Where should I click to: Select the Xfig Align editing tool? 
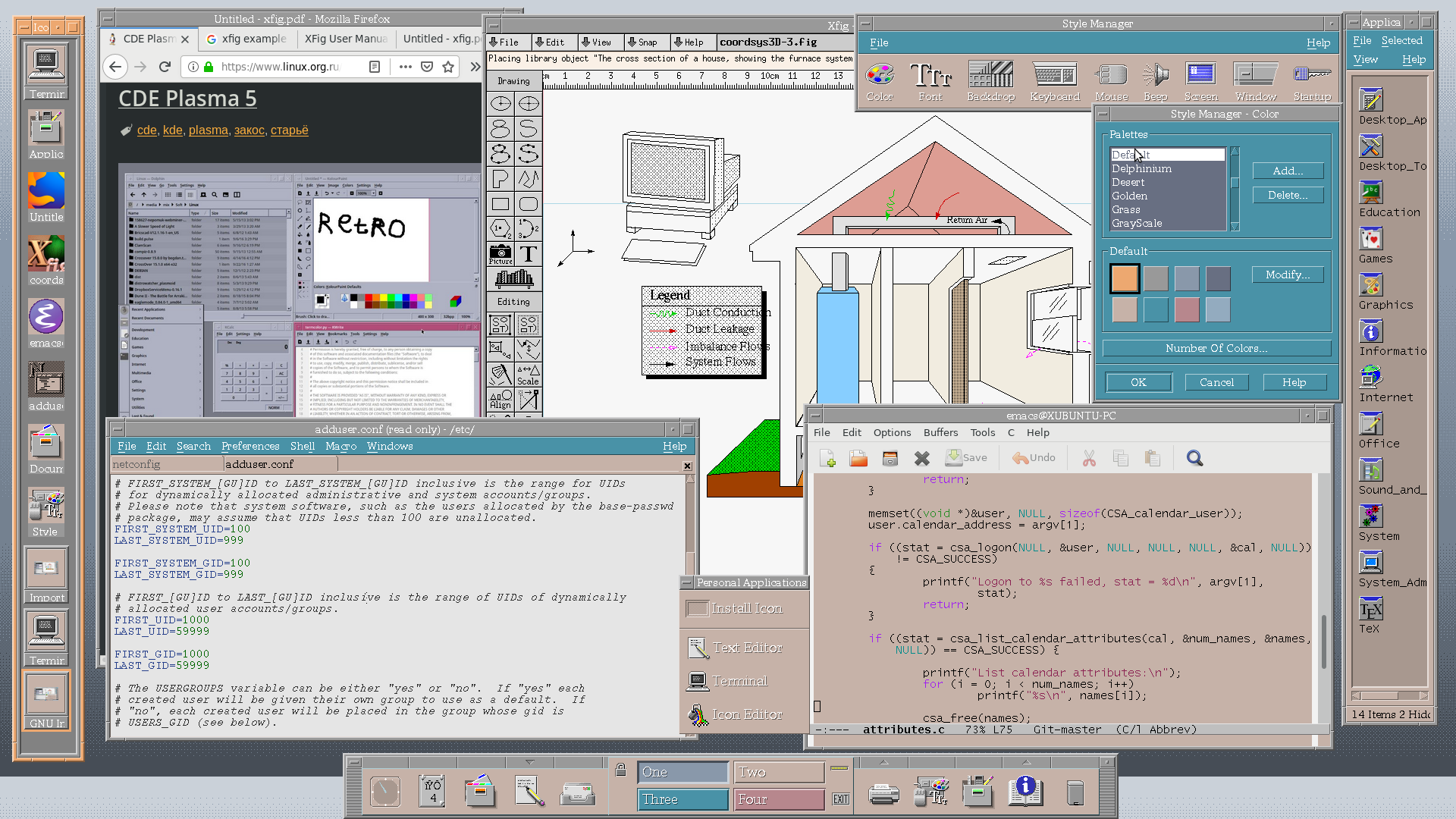500,400
